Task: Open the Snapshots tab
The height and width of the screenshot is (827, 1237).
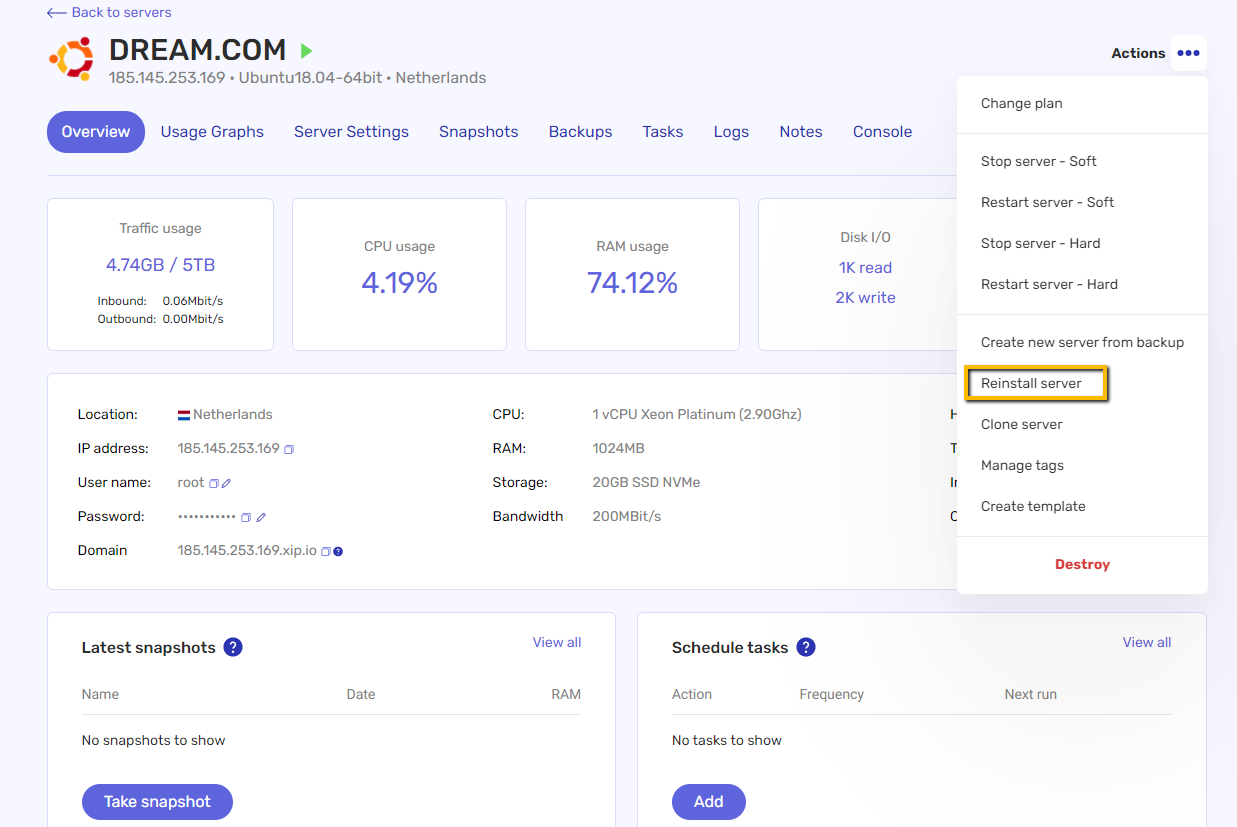Action: 478,132
